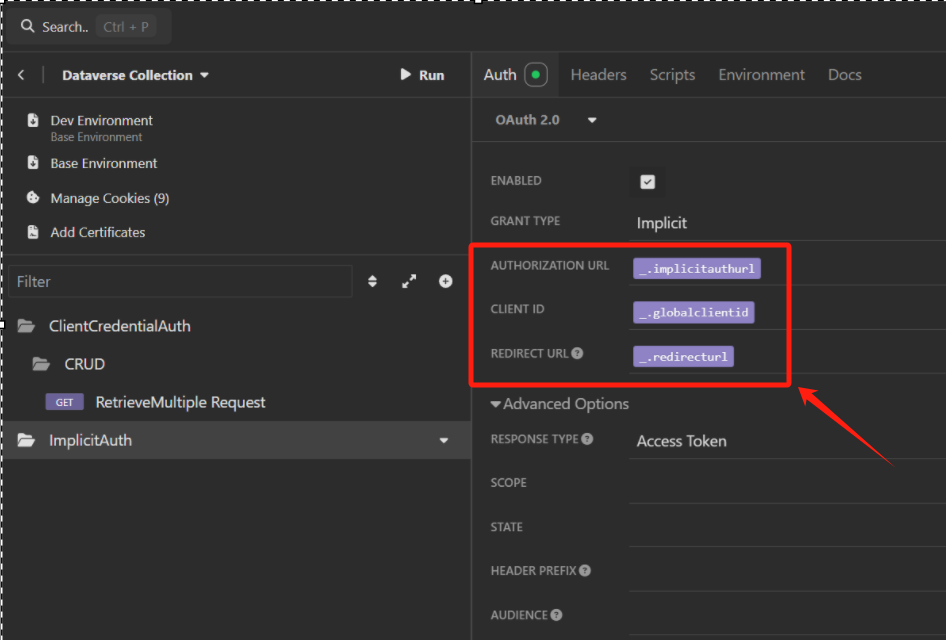This screenshot has height=640, width=946.
Task: Collapse the ClientCredentialAuth folder
Action: coord(119,326)
